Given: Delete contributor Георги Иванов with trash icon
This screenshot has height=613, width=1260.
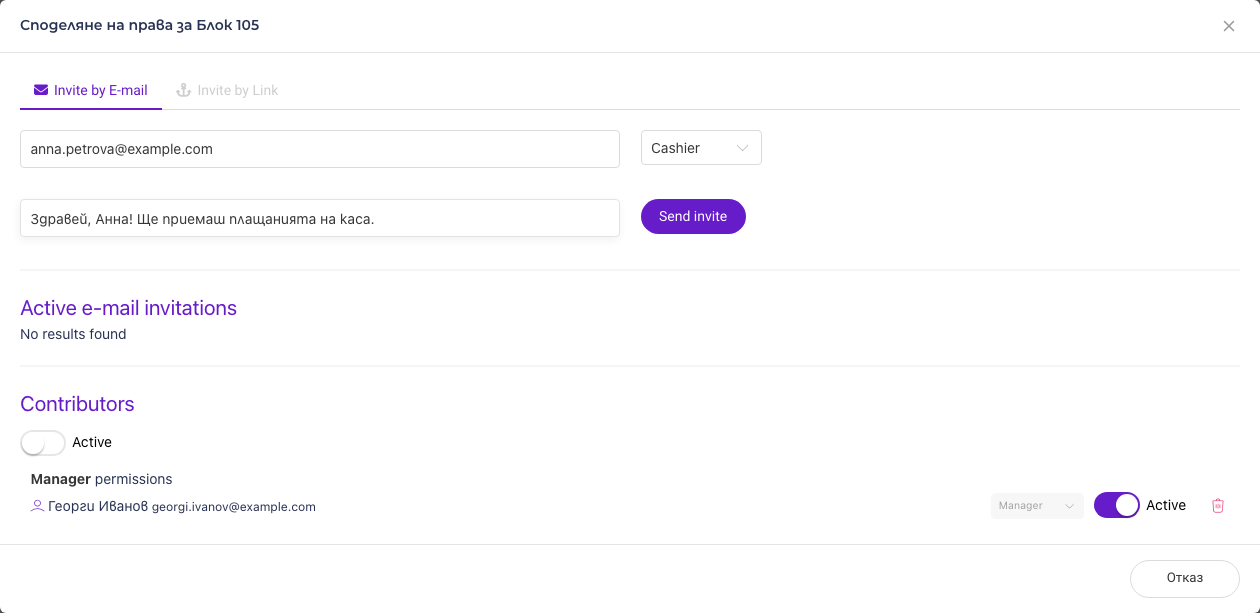Looking at the screenshot, I should [x=1217, y=506].
